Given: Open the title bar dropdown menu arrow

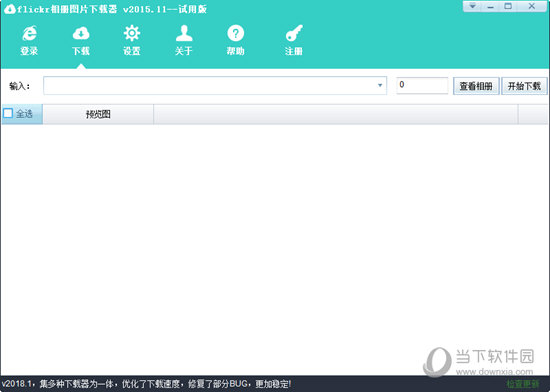Looking at the screenshot, I should (472, 6).
